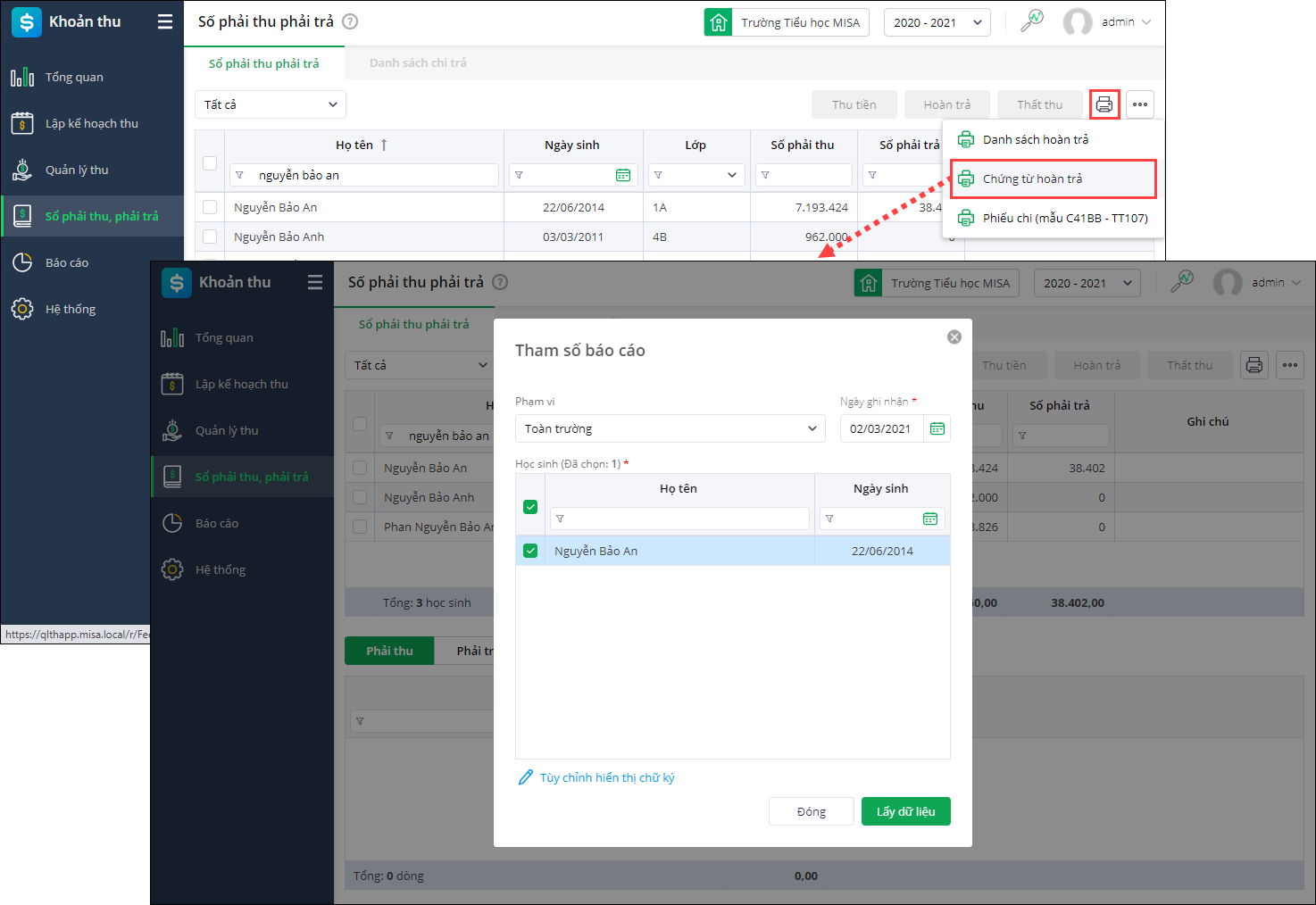Screen dimensions: 1316x905
Task: Click the Khoản thu logo in rear window
Action: (x=27, y=22)
